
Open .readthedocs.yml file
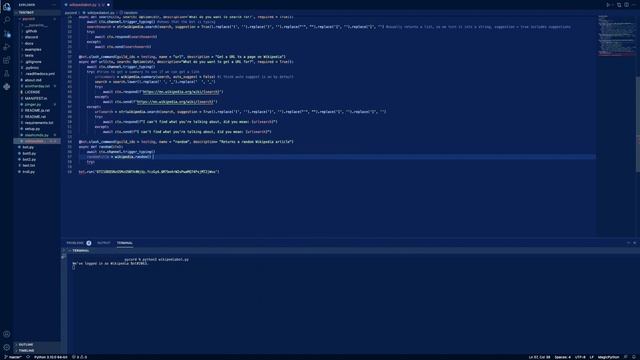point(40,74)
